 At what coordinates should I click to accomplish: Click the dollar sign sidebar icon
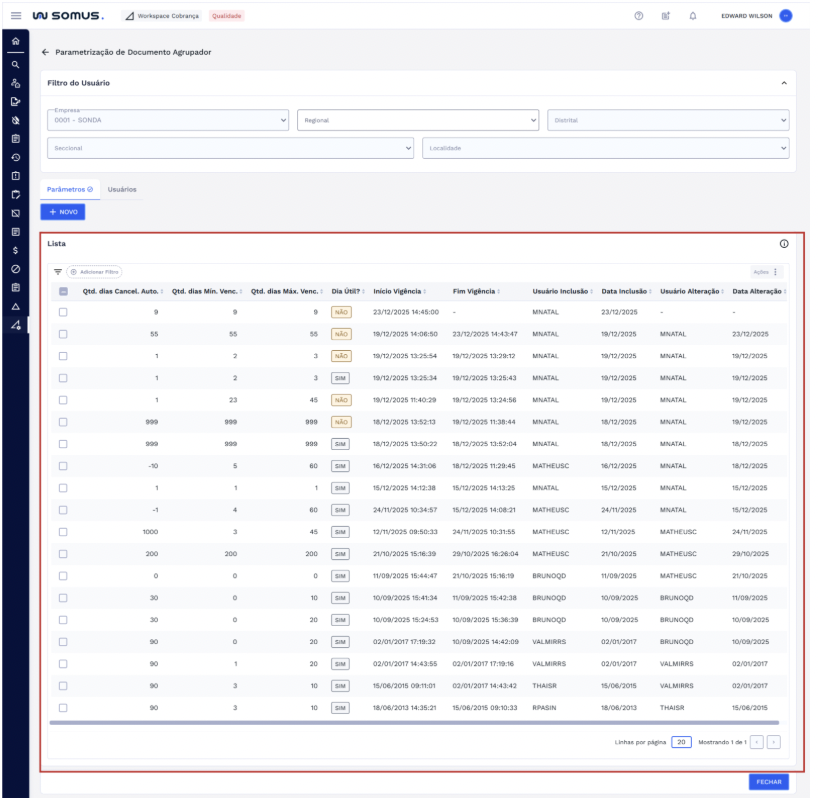(15, 249)
